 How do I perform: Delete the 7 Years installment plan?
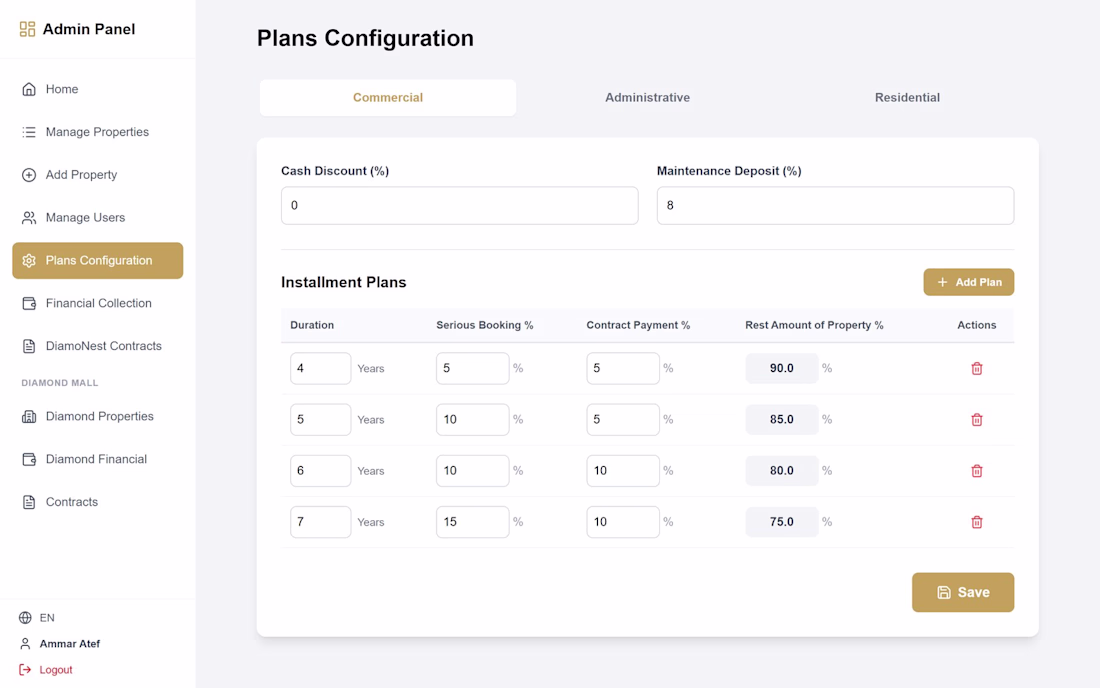click(x=977, y=522)
